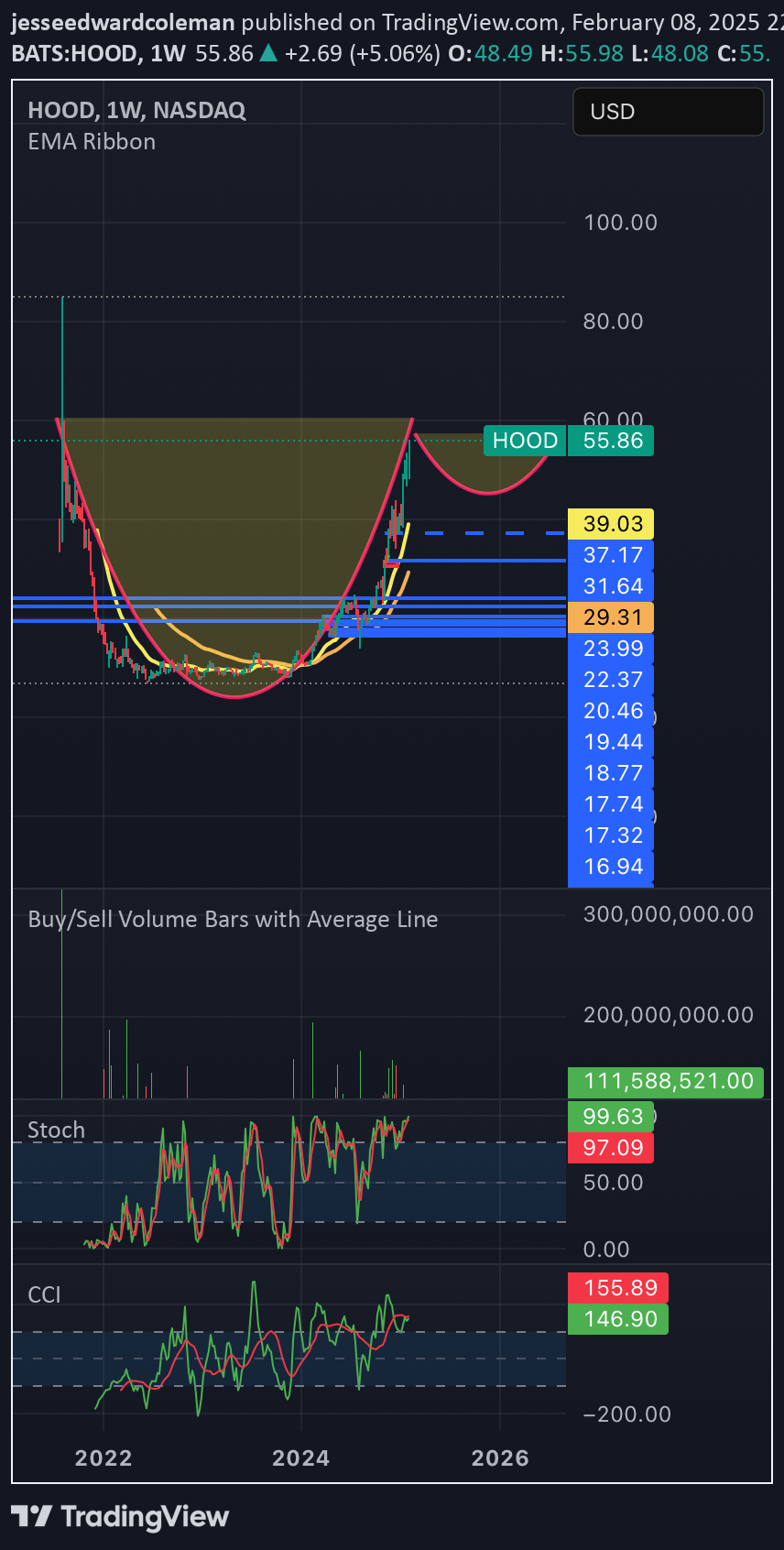This screenshot has width=784, height=1550.
Task: Click the jesseedwardcoleman author name
Action: (123, 22)
